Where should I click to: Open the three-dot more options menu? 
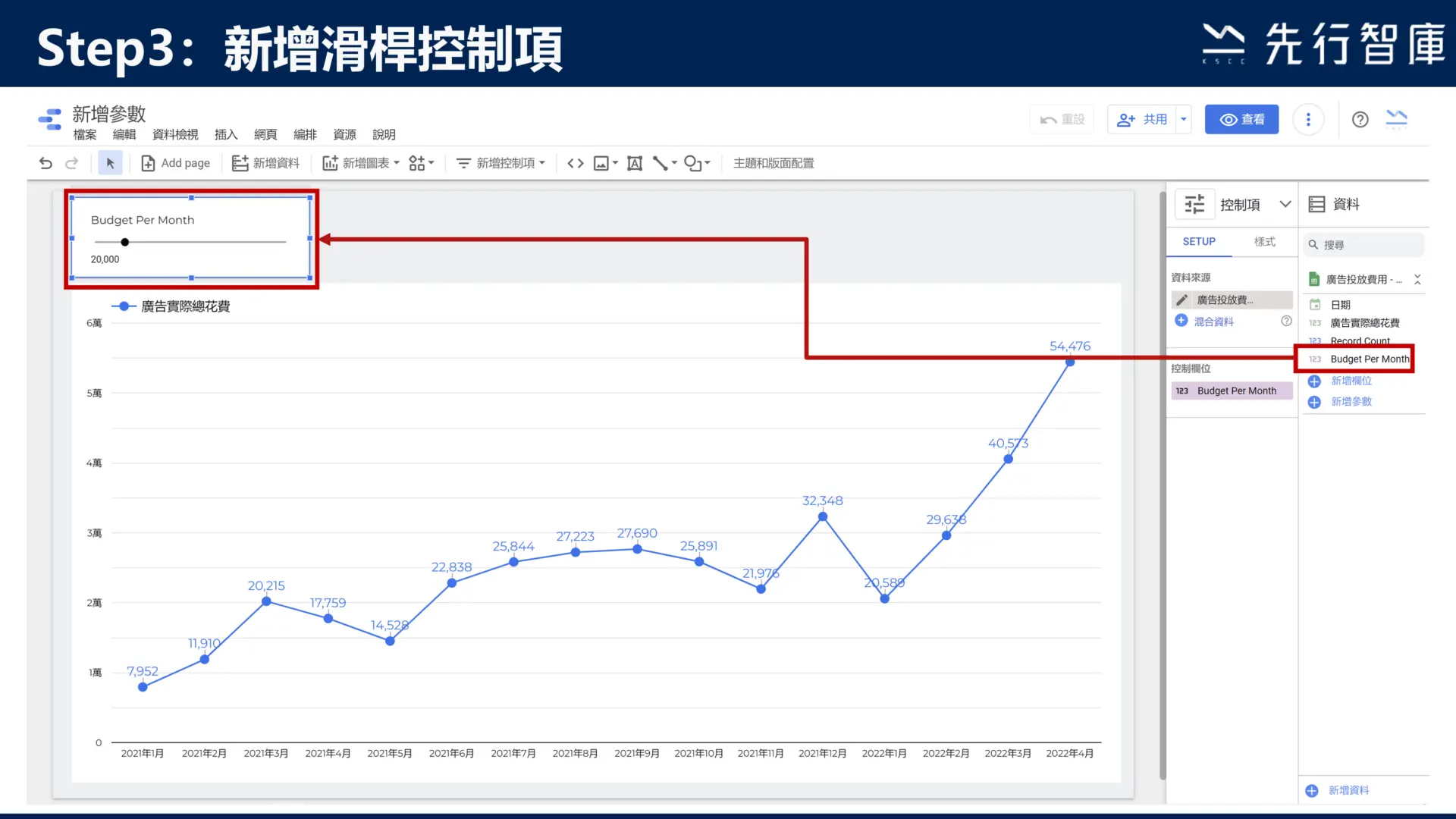coord(1308,119)
